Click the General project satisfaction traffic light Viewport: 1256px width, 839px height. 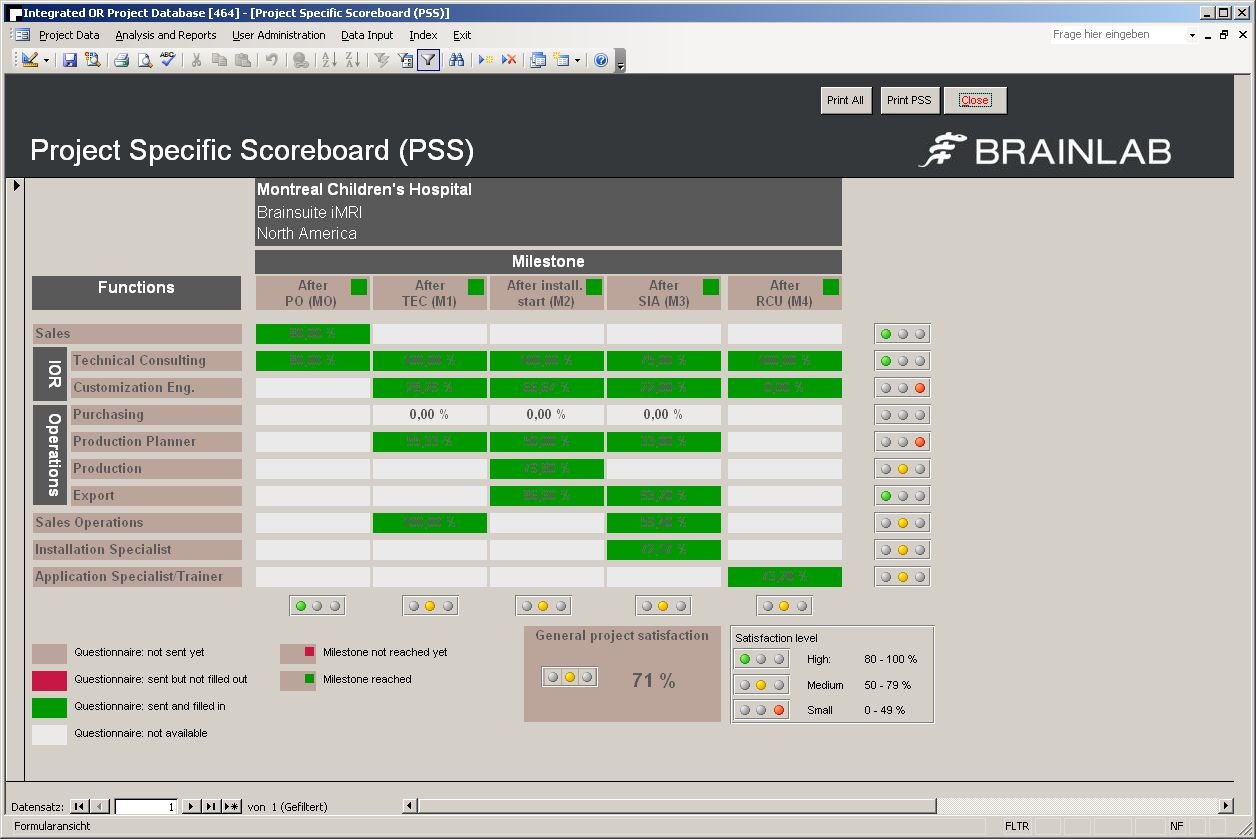coord(569,677)
